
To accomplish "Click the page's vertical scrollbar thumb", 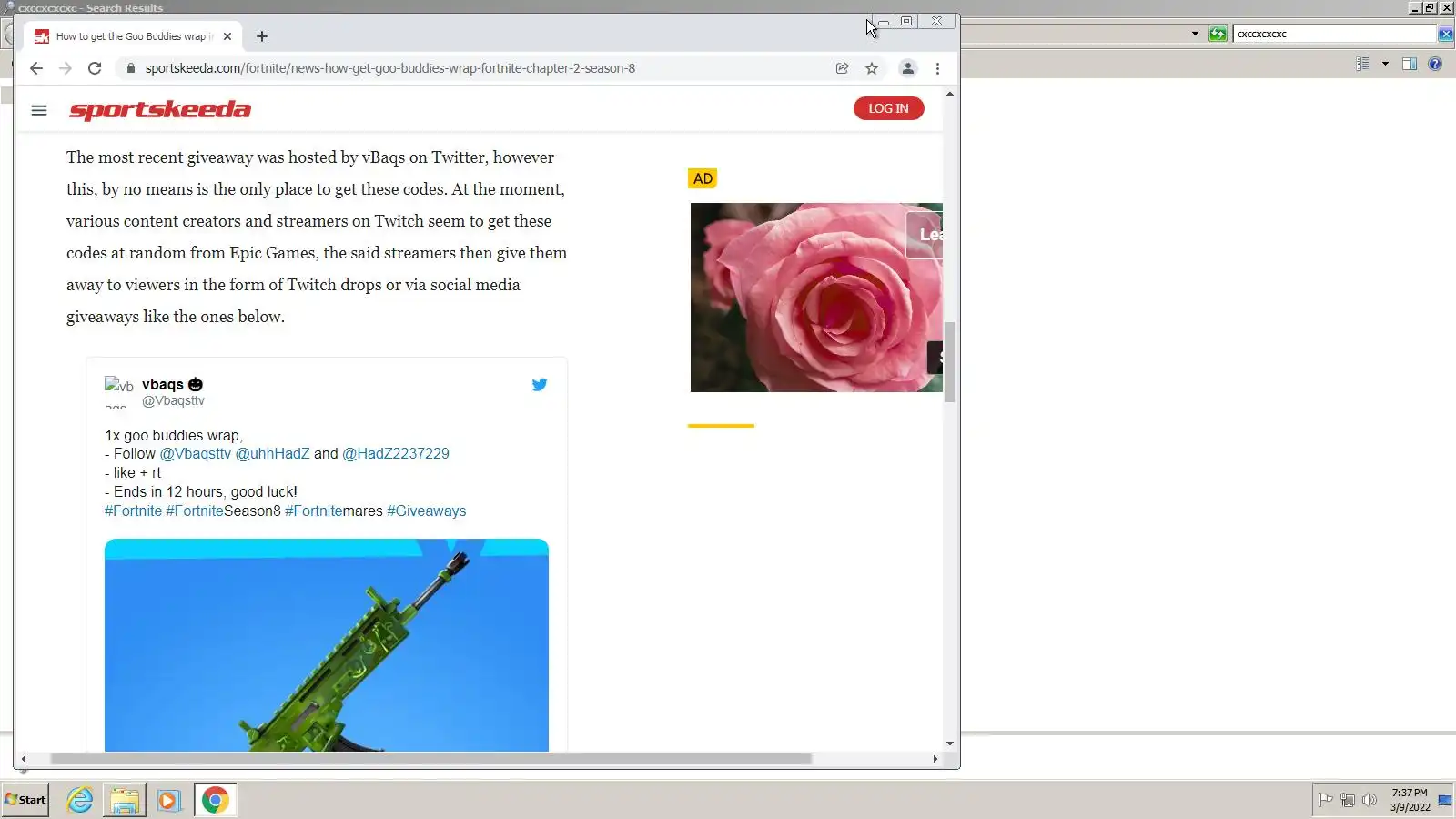I will 950,361.
